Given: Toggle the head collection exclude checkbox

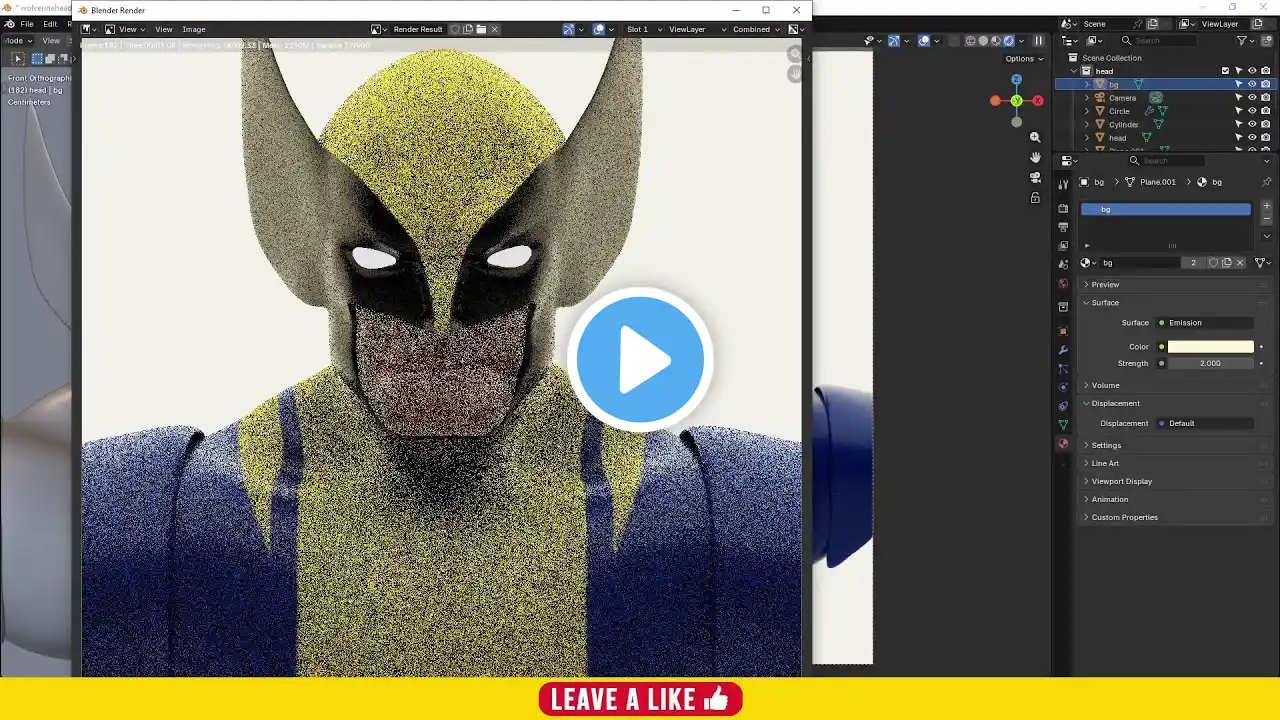Looking at the screenshot, I should (x=1225, y=71).
